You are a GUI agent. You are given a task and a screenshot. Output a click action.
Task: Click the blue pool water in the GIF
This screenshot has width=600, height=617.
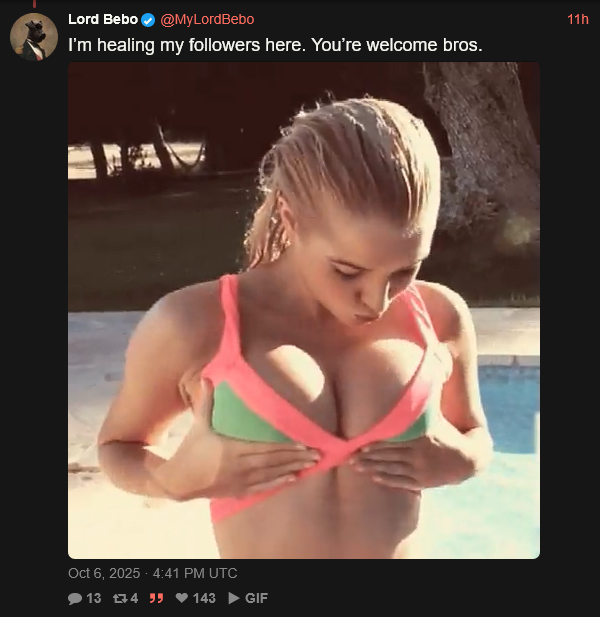pos(509,407)
